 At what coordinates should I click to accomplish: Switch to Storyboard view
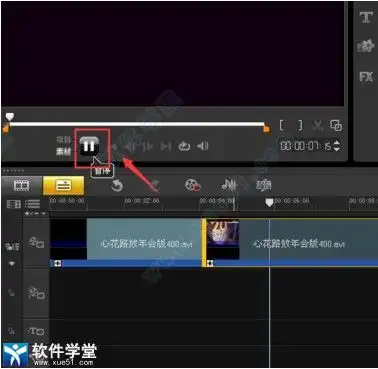[22, 185]
